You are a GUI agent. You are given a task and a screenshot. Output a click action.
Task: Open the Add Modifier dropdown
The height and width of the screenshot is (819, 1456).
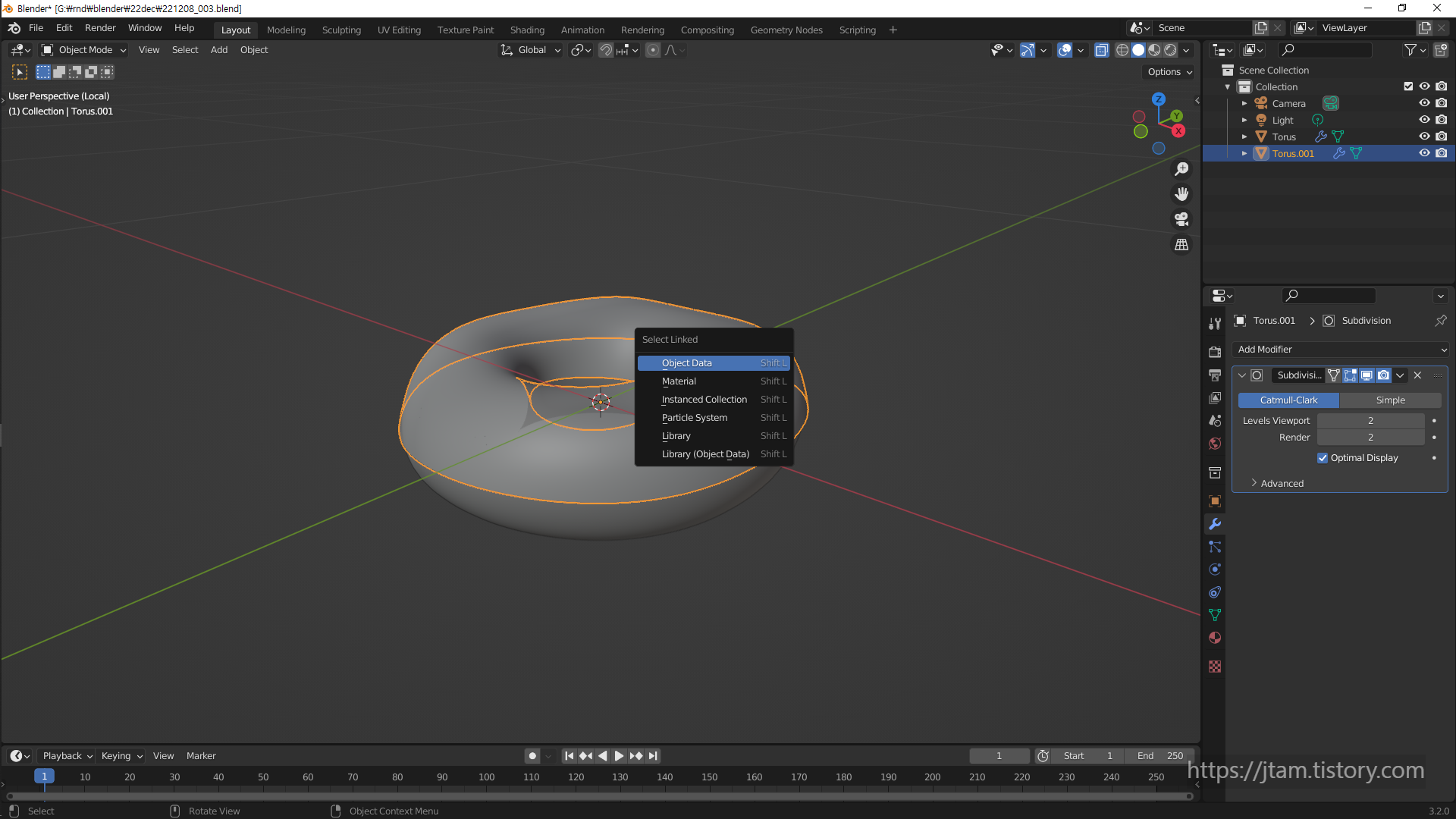(x=1341, y=350)
